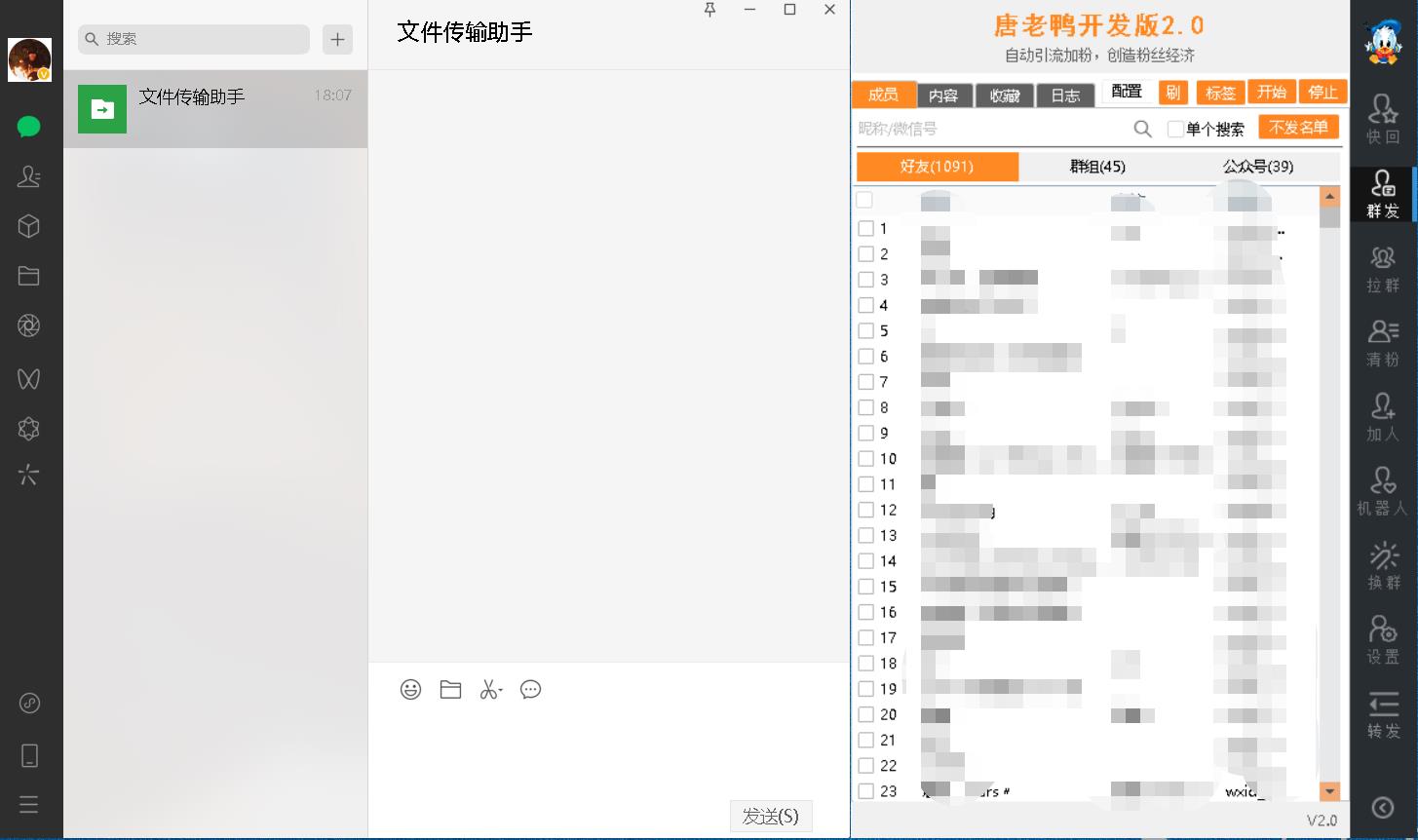
Task: Open the chat history bubble icon in the chat toolbar
Action: tap(530, 690)
